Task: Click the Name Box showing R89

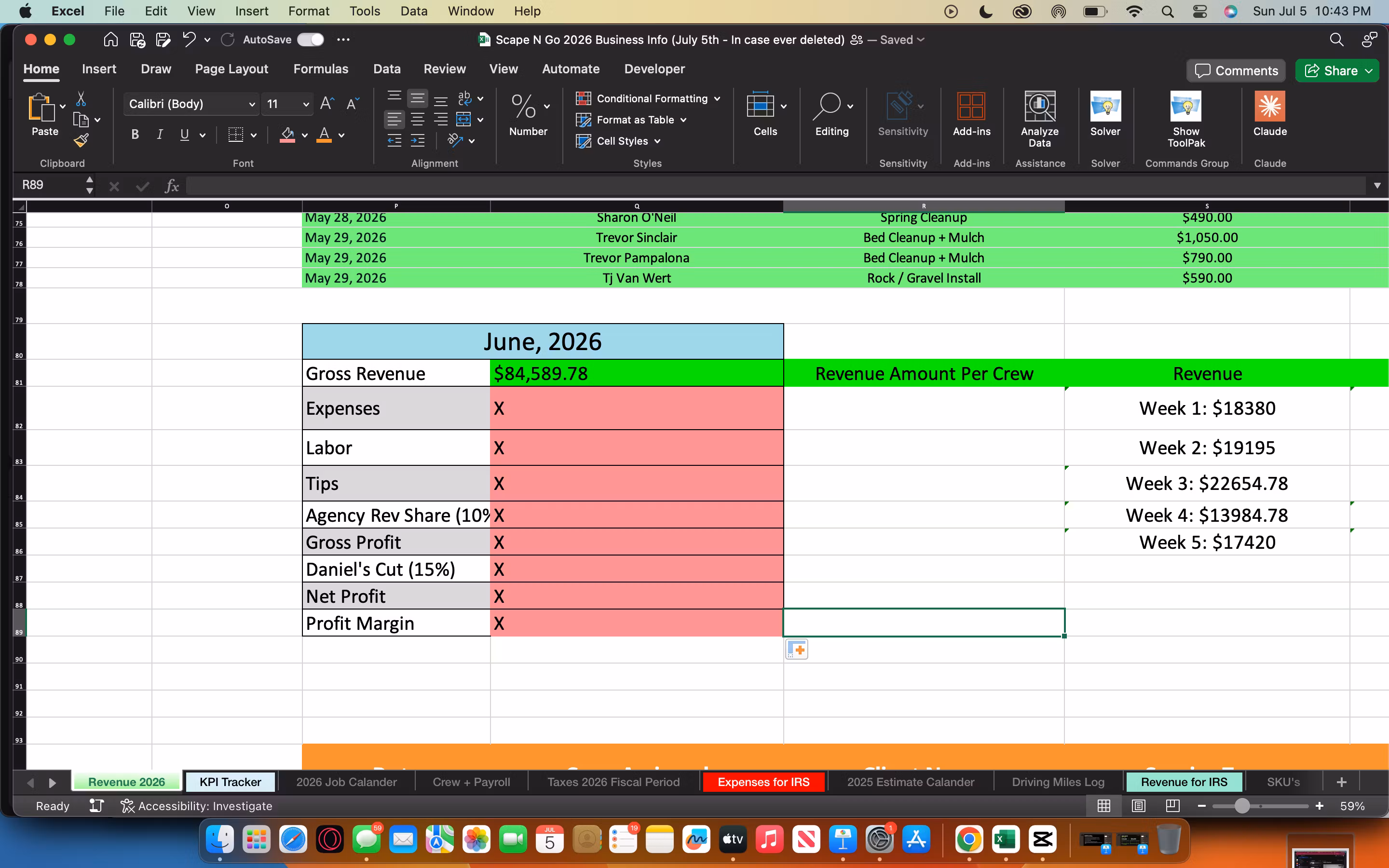Action: [x=52, y=185]
